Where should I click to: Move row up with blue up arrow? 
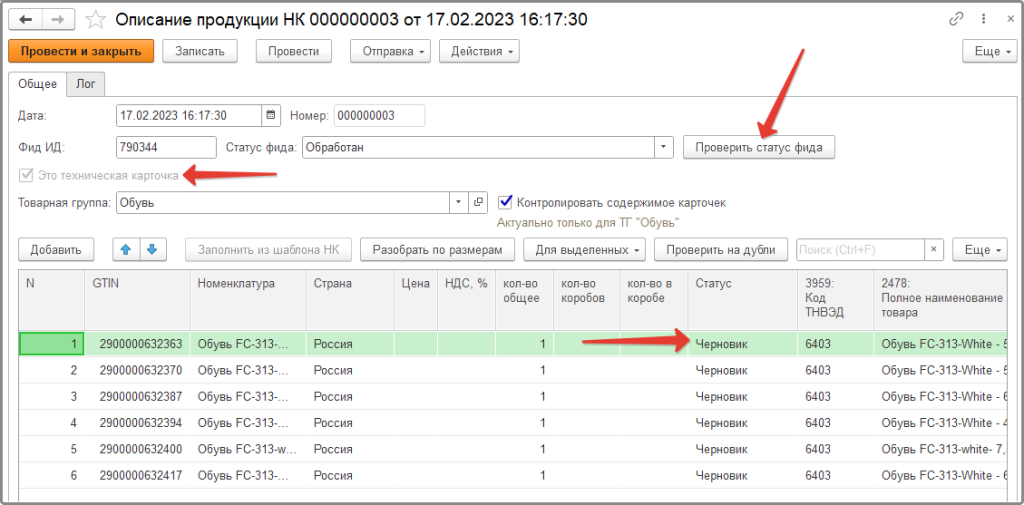tap(127, 249)
